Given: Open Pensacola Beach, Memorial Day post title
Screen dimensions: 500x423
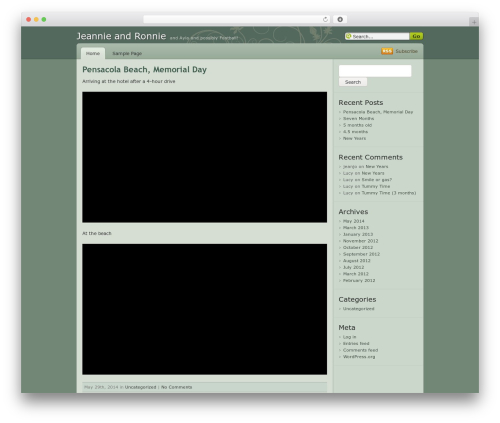Looking at the screenshot, I should pos(144,69).
